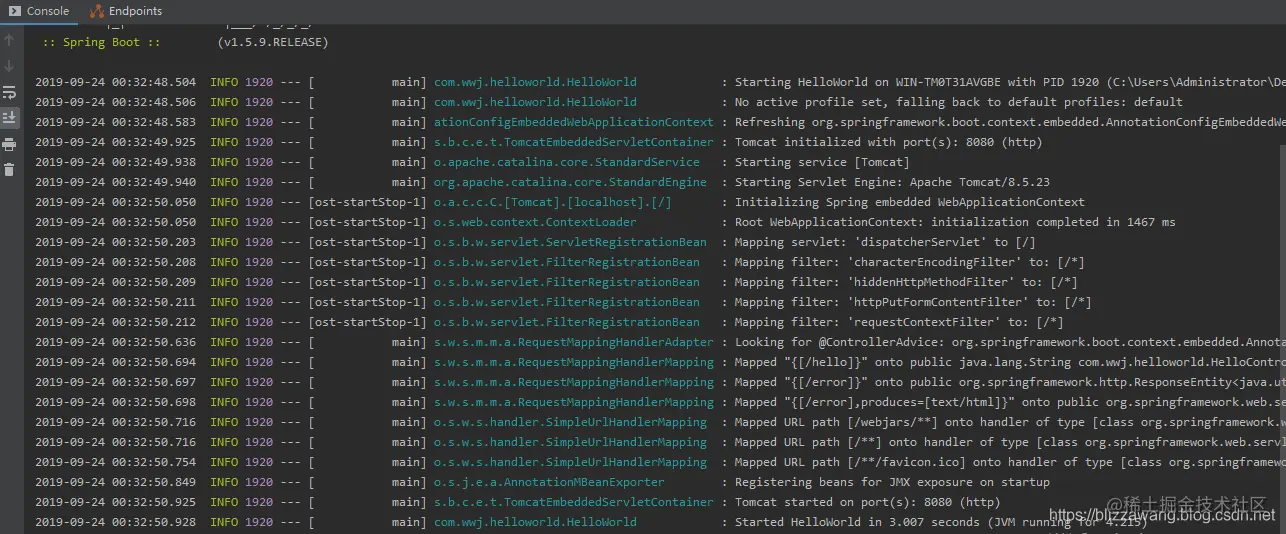Image resolution: width=1286 pixels, height=534 pixels.
Task: Click timestamp '2019-09-24 00:32:50.754'
Action: coord(115,462)
